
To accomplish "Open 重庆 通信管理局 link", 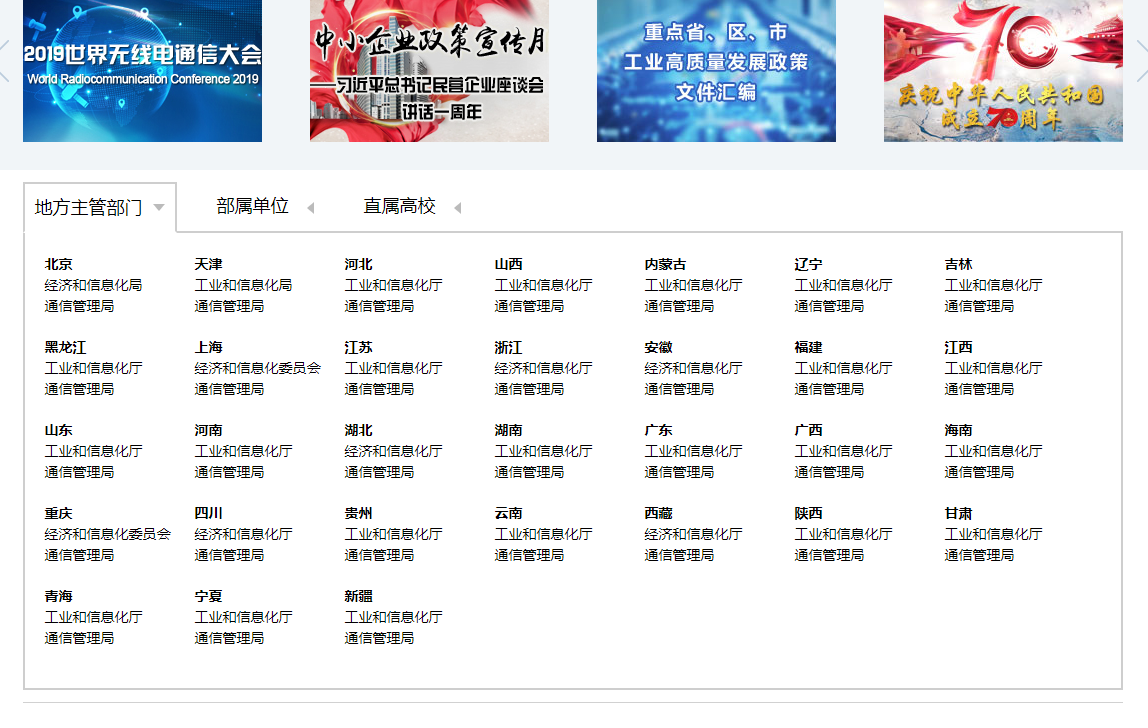I will [79, 555].
